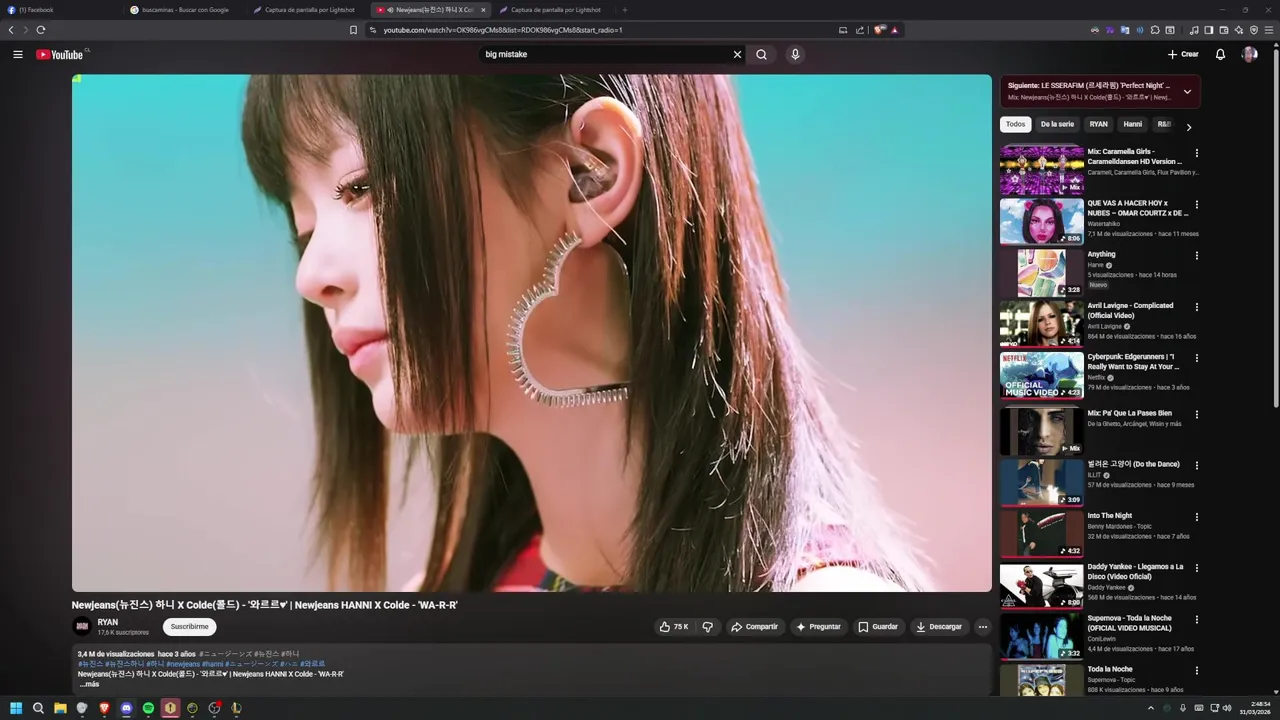This screenshot has width=1280, height=720.
Task: Select the Hanni filter chip
Action: pyautogui.click(x=1132, y=124)
